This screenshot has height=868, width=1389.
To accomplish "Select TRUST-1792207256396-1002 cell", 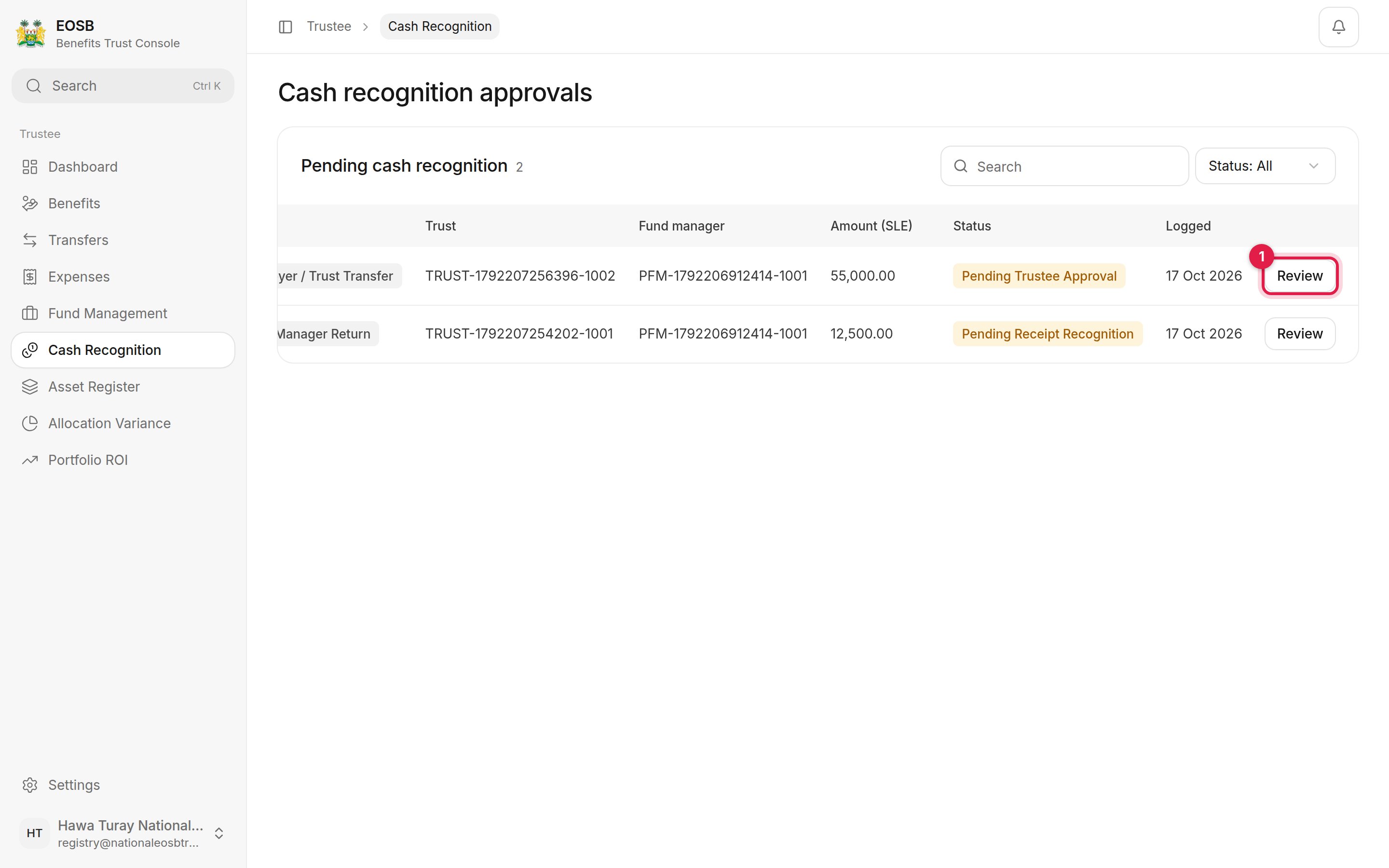I will (520, 276).
